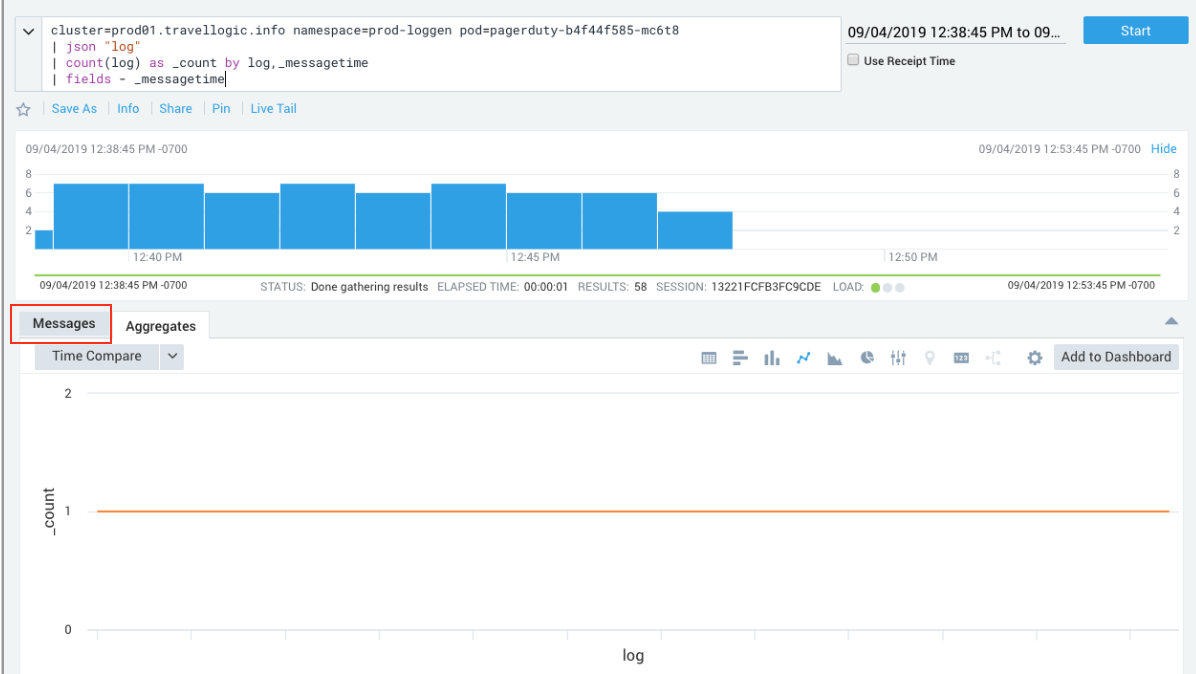Collapse results panel with up arrow
The height and width of the screenshot is (674, 1196).
click(1171, 321)
